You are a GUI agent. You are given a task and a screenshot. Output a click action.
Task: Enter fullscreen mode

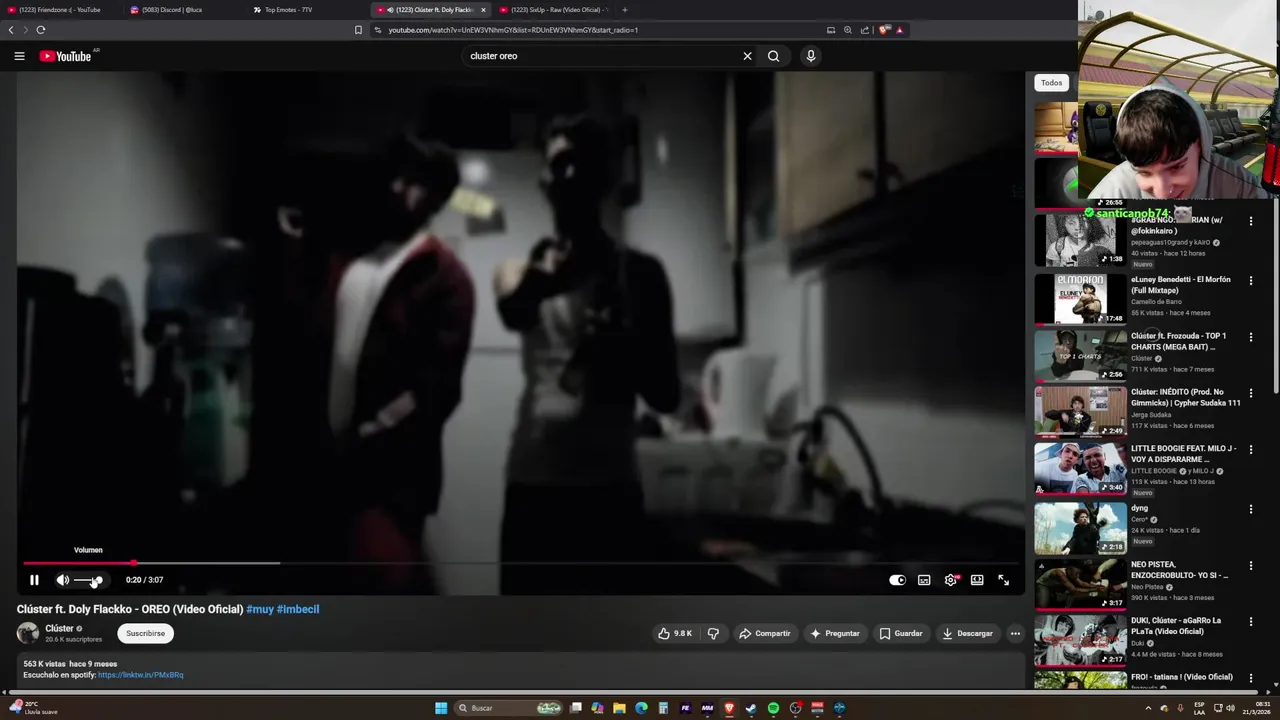[1003, 580]
